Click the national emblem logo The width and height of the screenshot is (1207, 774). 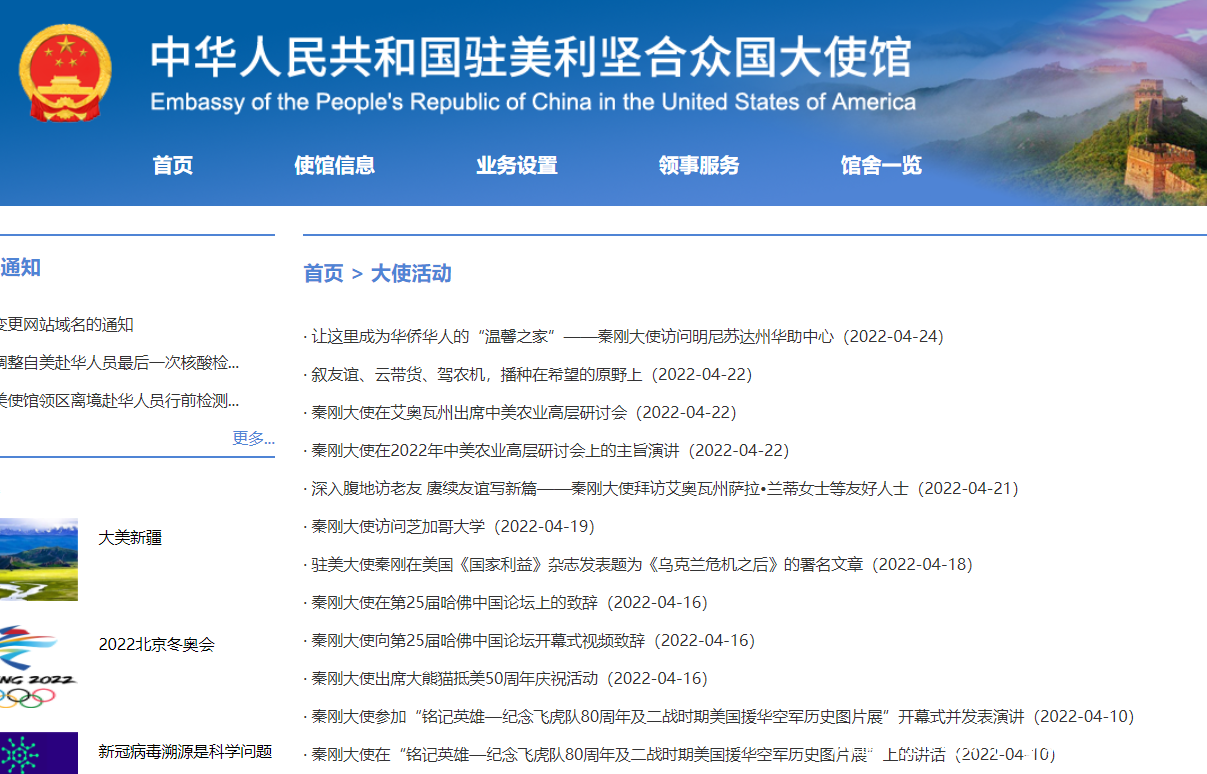(x=64, y=73)
